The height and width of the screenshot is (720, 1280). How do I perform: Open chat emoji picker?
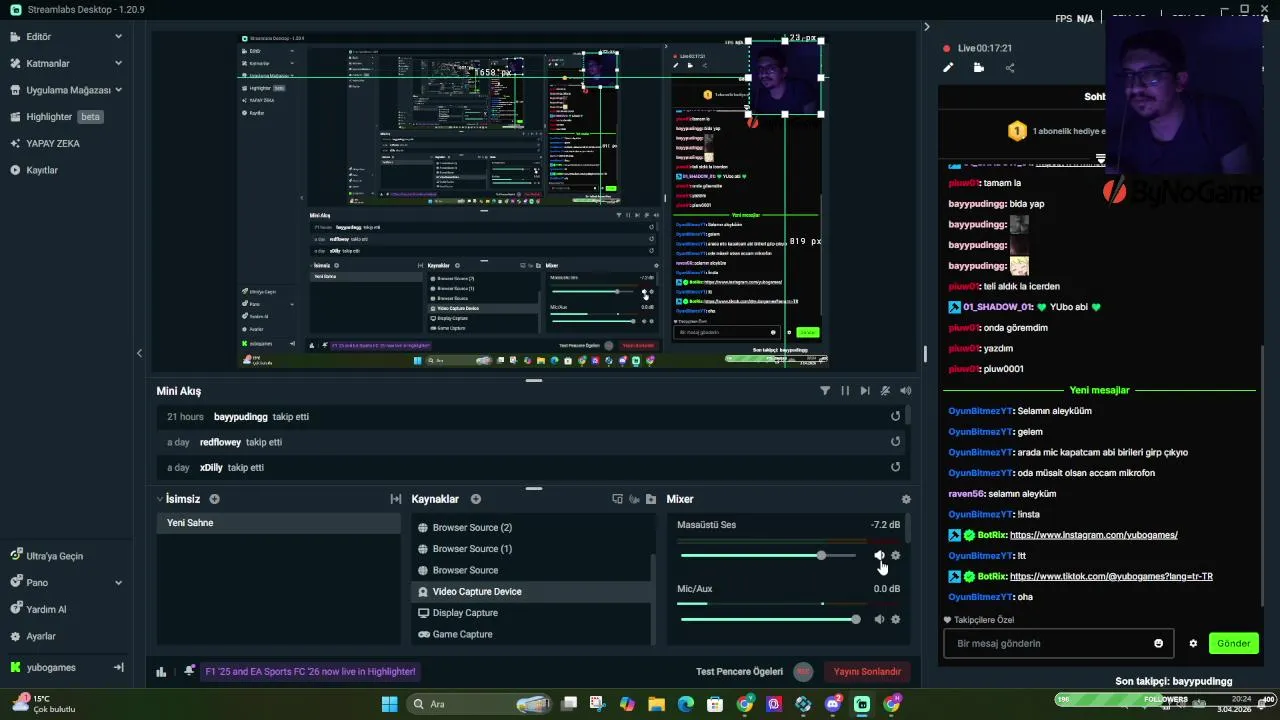[x=1159, y=643]
